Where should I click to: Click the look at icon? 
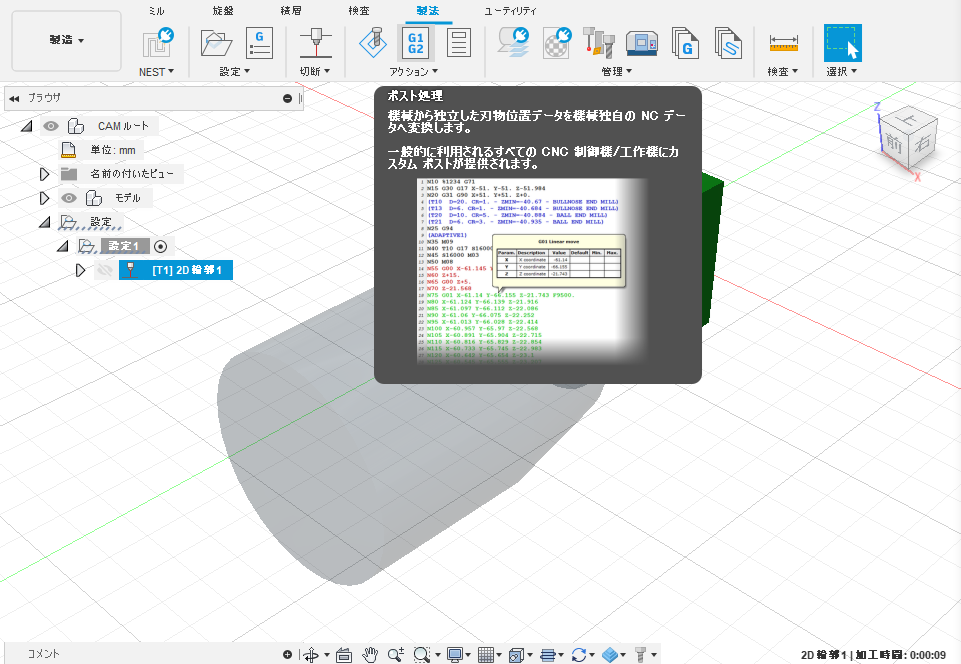[344, 655]
